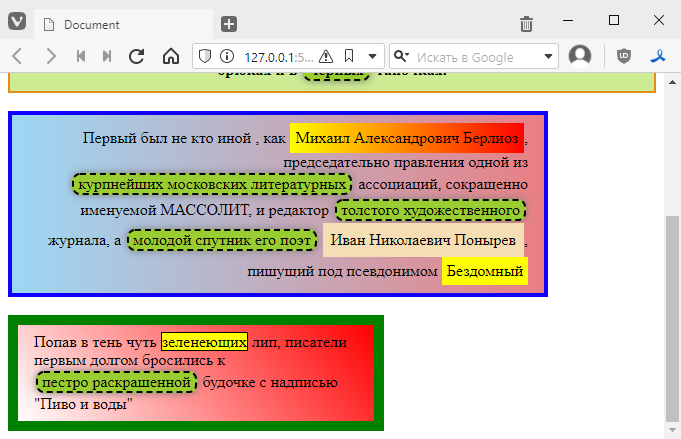The image size is (681, 439).
Task: Toggle the content blocker shield icon
Action: [205, 56]
